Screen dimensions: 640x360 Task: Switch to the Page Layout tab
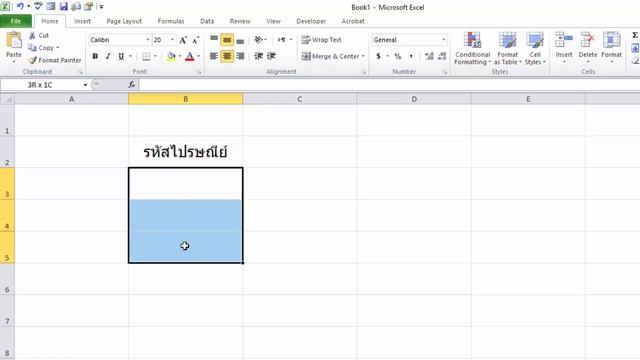pyautogui.click(x=124, y=21)
